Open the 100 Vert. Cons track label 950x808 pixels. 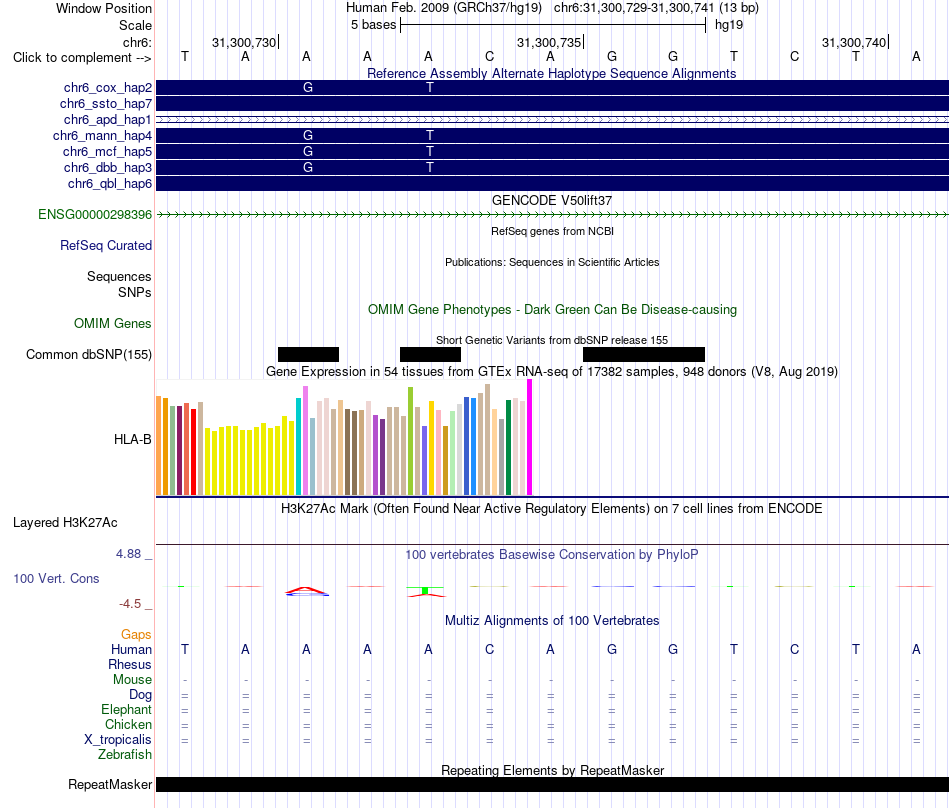(x=56, y=578)
